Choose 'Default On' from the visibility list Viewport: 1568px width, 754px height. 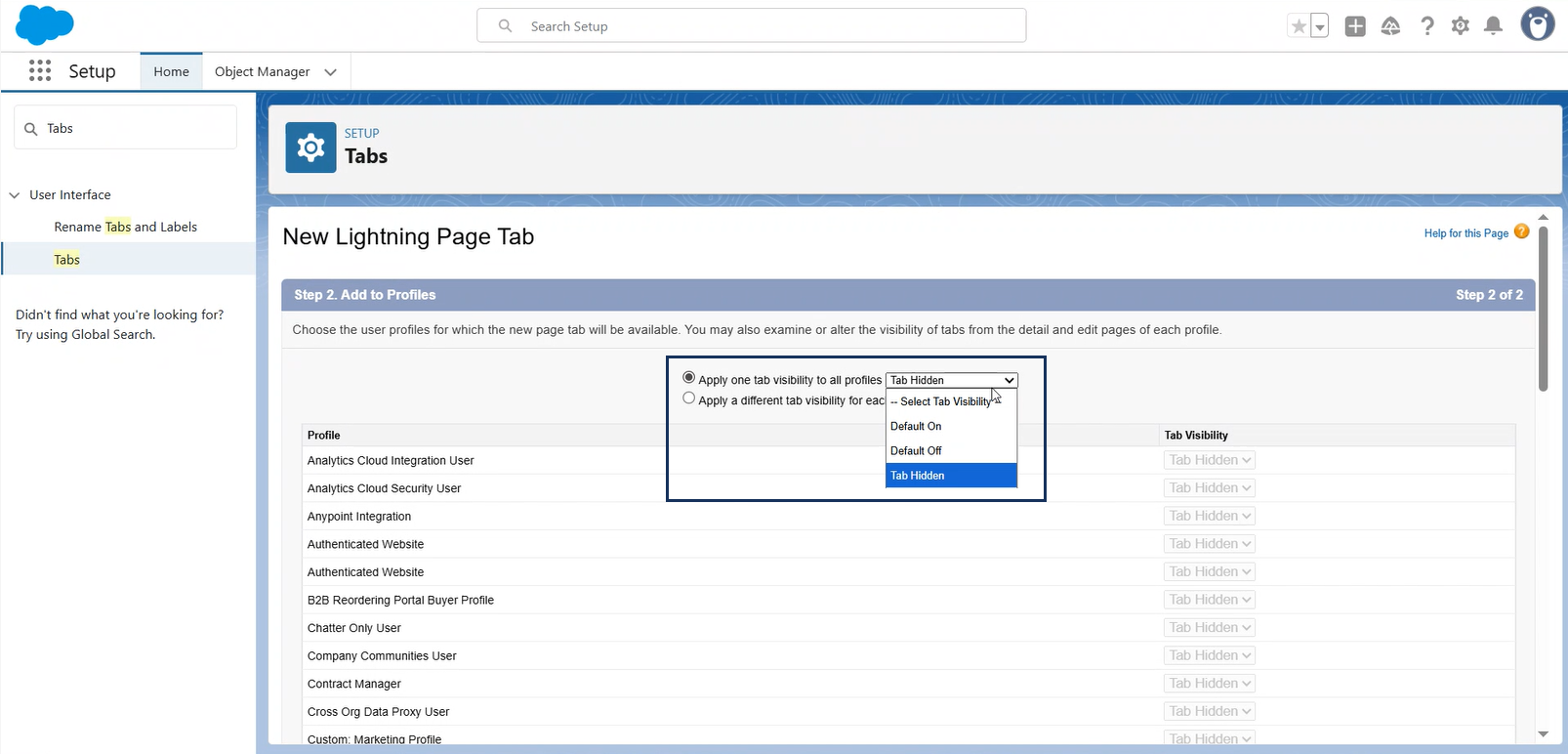(916, 427)
